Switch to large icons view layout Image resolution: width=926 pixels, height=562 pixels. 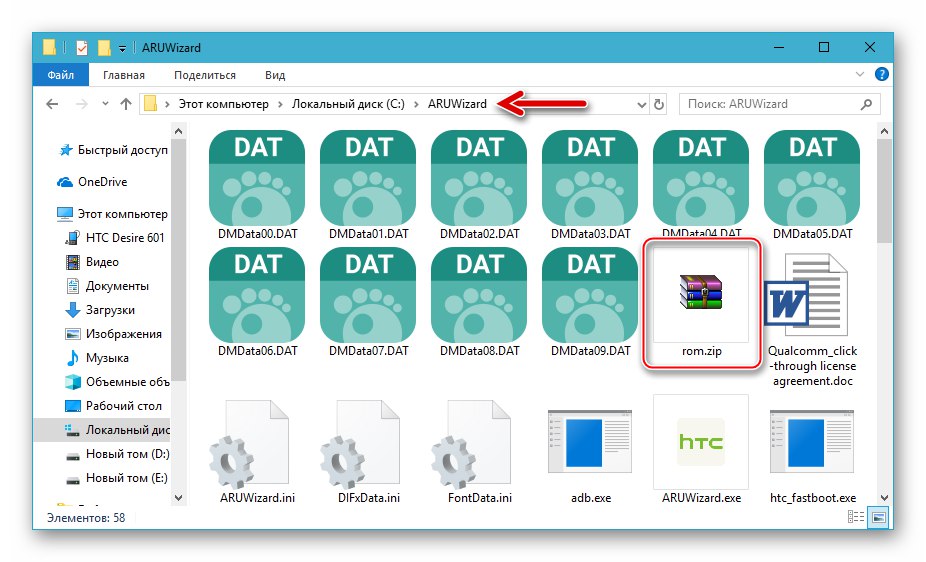(879, 517)
